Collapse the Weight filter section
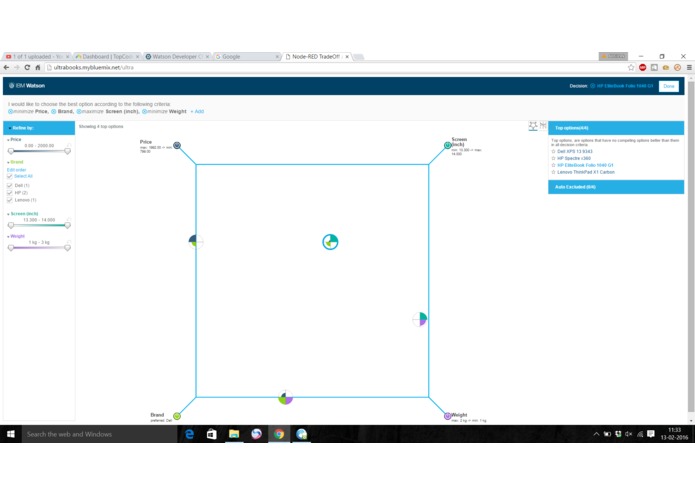 coord(8,237)
